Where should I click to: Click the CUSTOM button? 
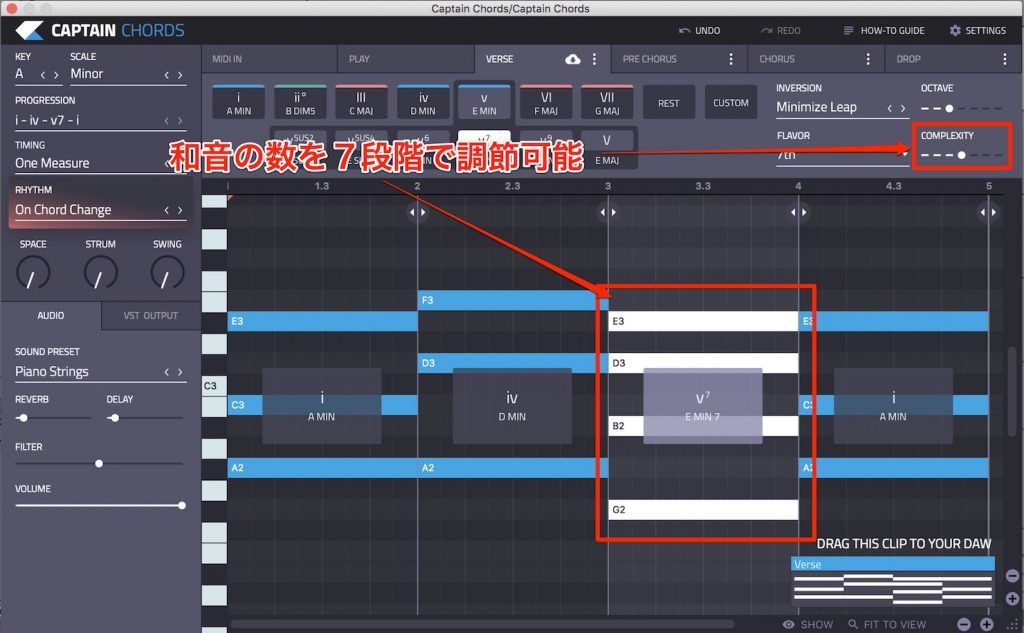point(731,101)
